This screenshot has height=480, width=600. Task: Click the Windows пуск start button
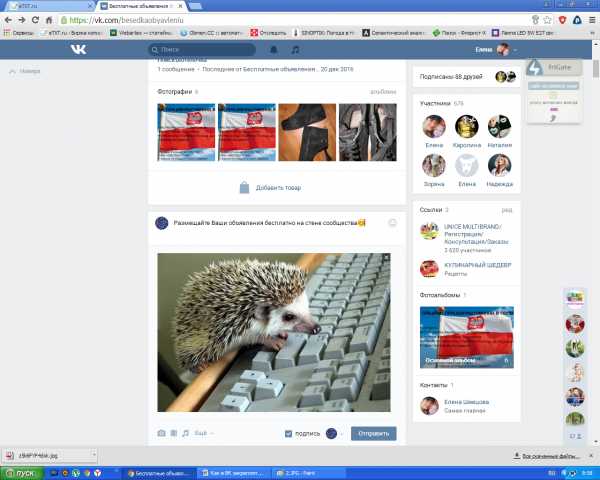(x=22, y=473)
